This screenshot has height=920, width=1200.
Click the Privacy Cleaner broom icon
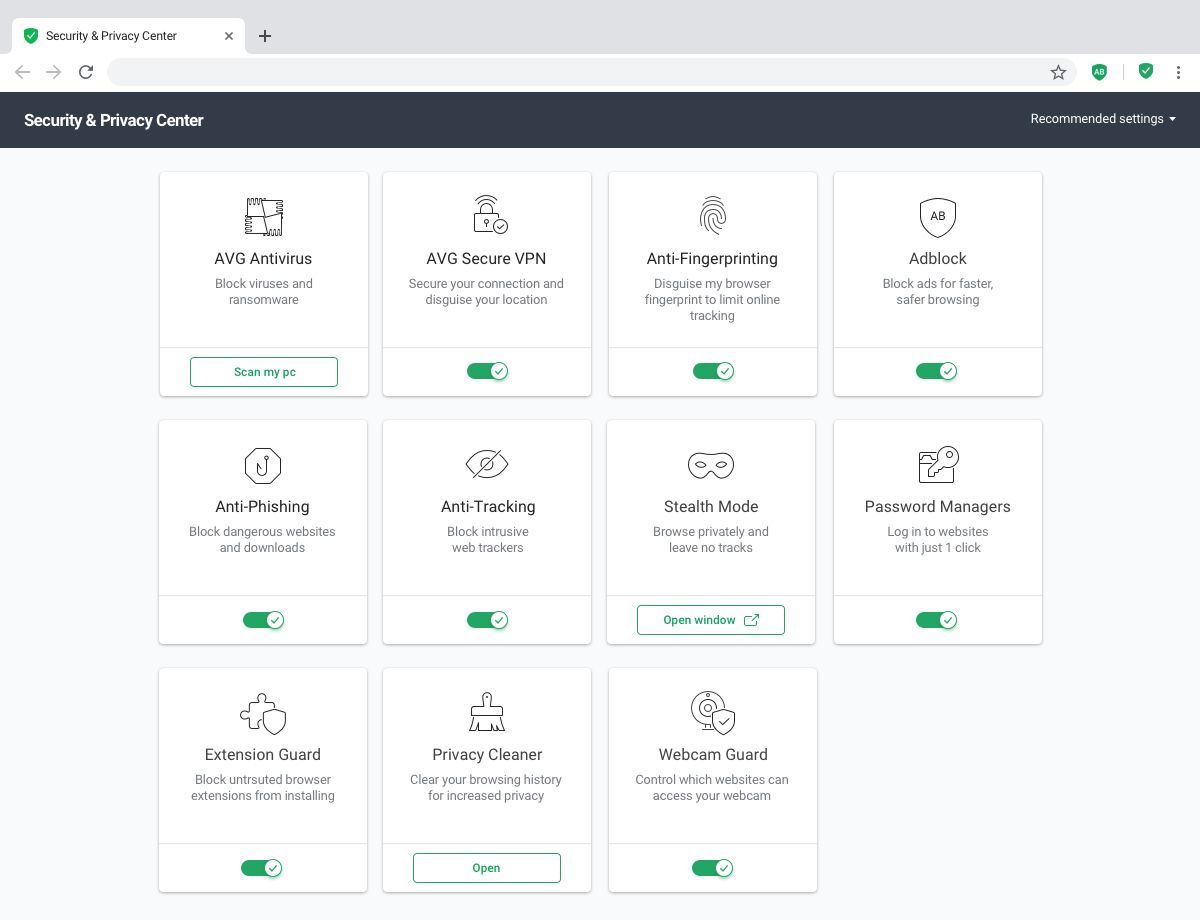point(487,712)
